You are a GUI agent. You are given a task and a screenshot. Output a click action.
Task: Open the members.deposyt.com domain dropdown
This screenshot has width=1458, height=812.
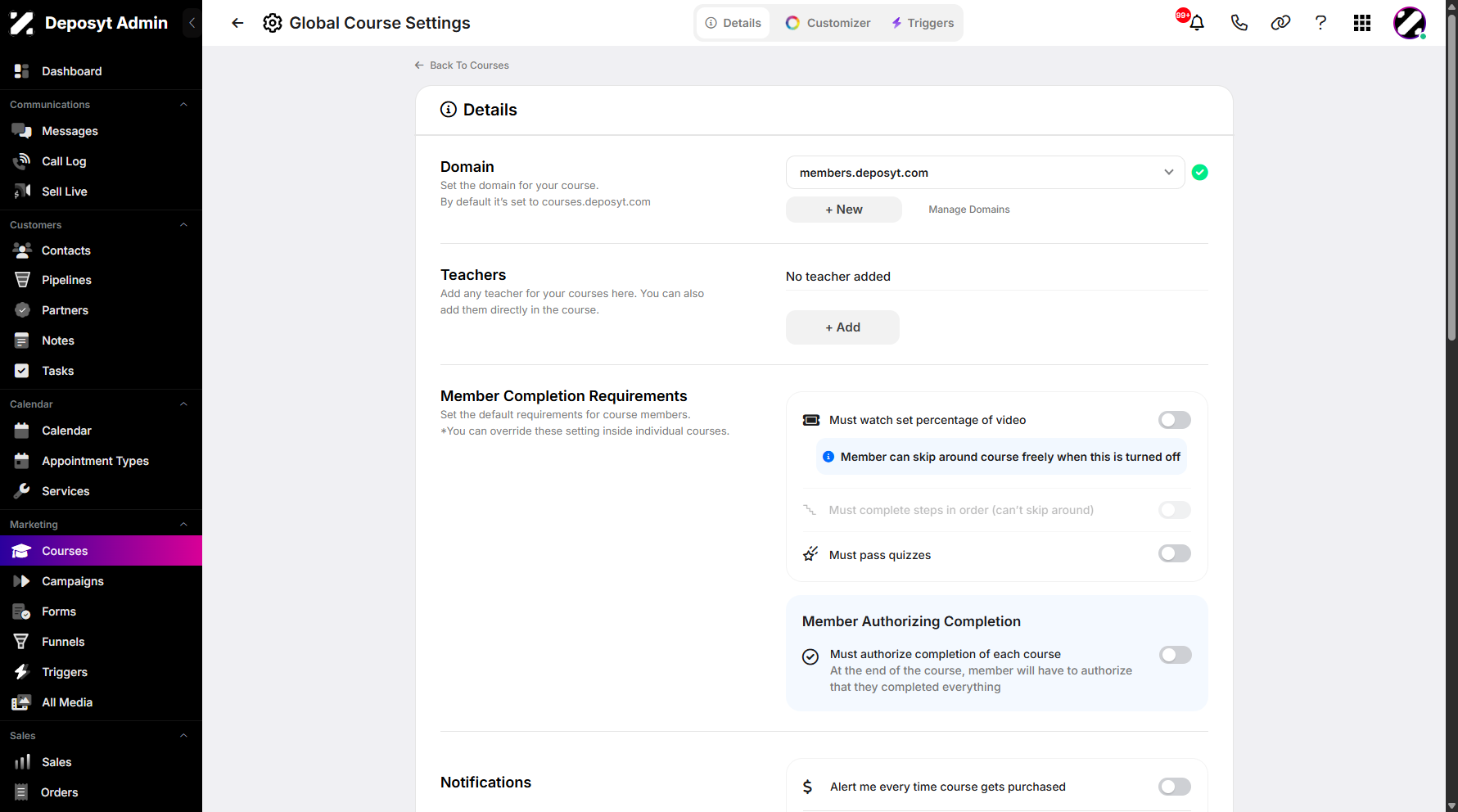[985, 173]
